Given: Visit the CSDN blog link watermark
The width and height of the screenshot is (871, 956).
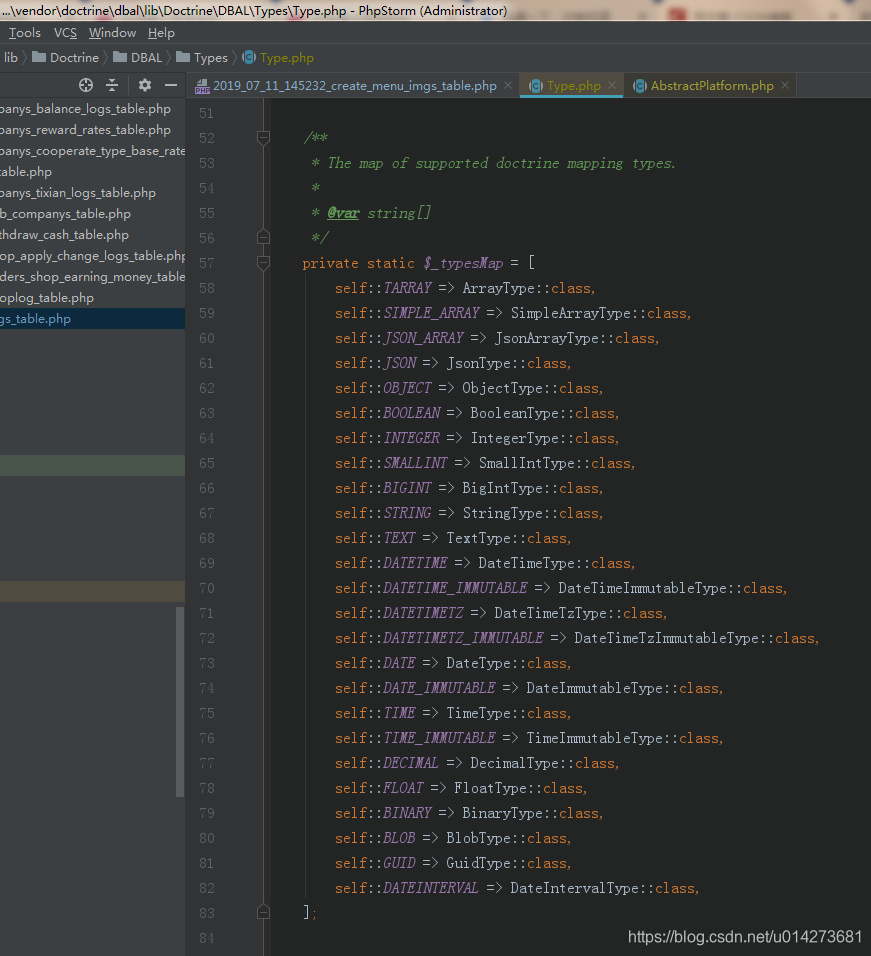Looking at the screenshot, I should (x=744, y=938).
